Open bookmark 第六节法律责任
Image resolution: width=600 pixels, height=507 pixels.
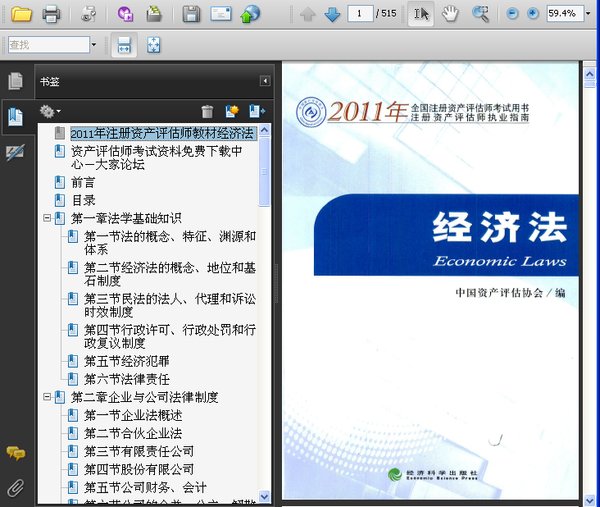click(x=127, y=379)
